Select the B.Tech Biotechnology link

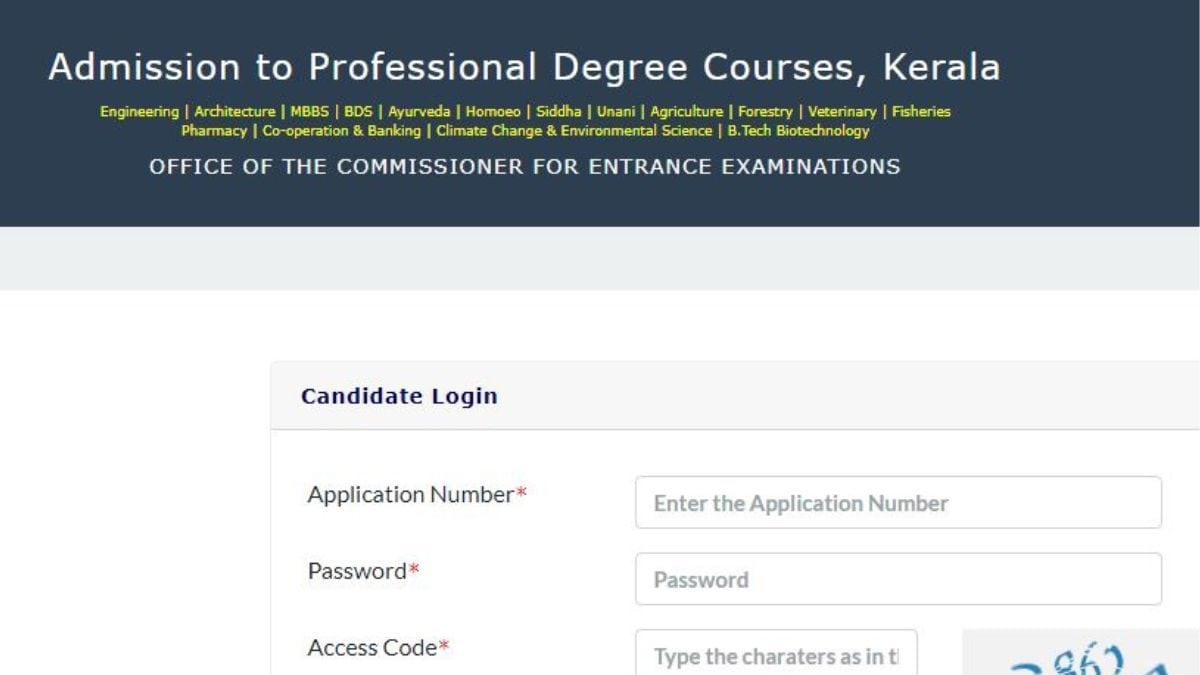797,130
